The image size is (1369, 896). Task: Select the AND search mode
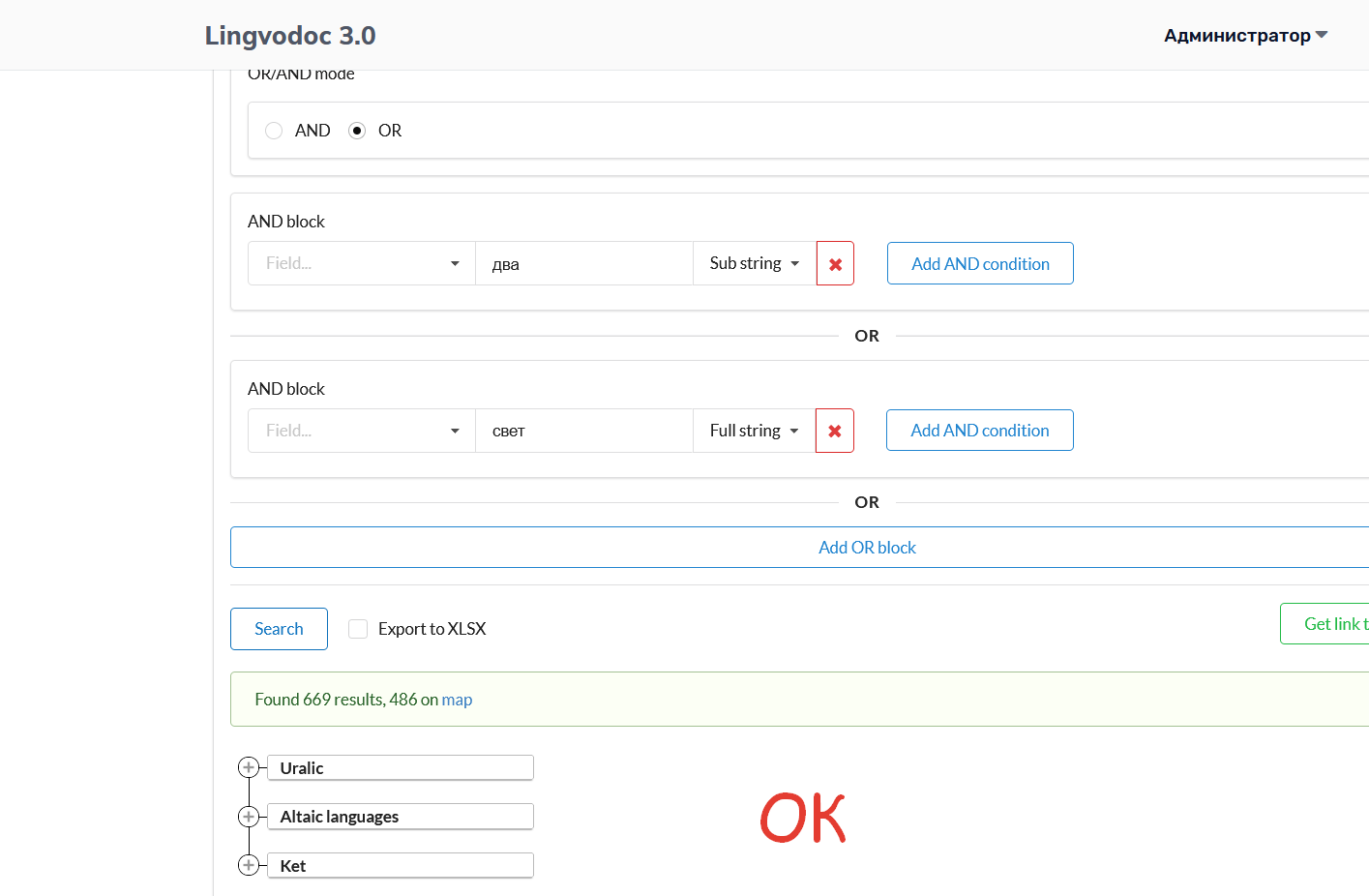[274, 130]
